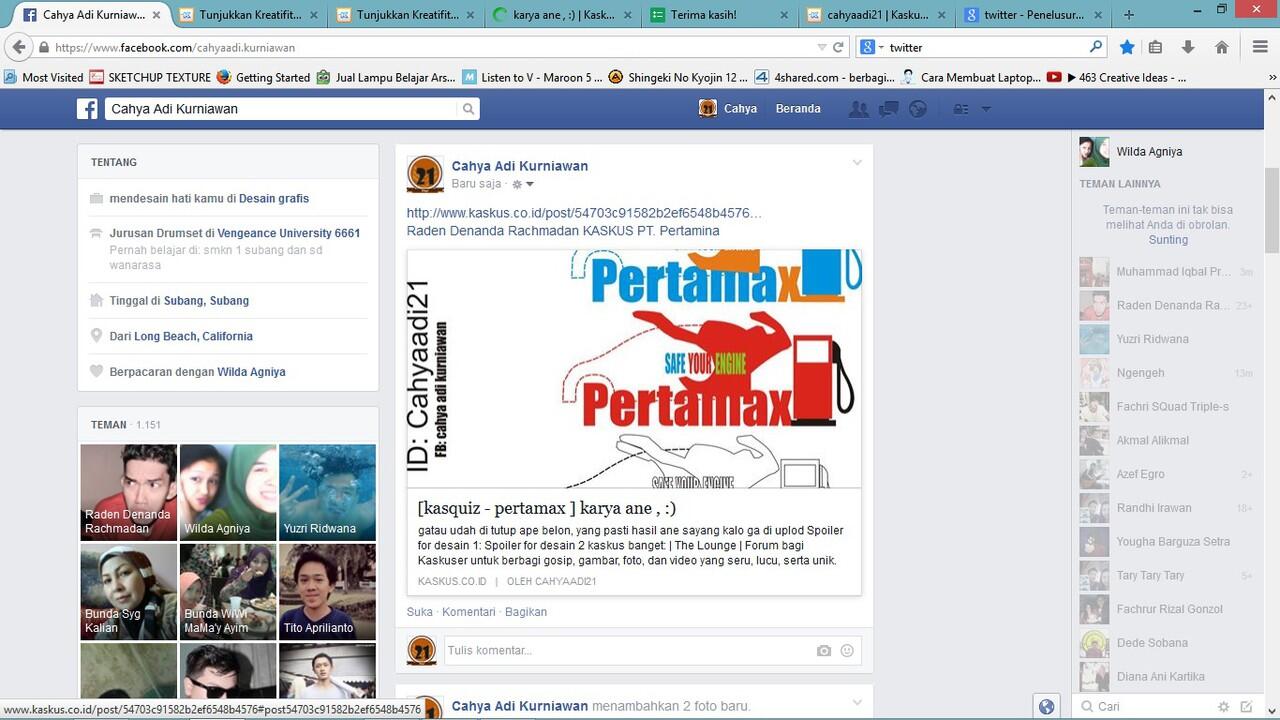Viewport: 1280px width, 720px height.
Task: Open Teman friends section header
Action: pos(109,425)
